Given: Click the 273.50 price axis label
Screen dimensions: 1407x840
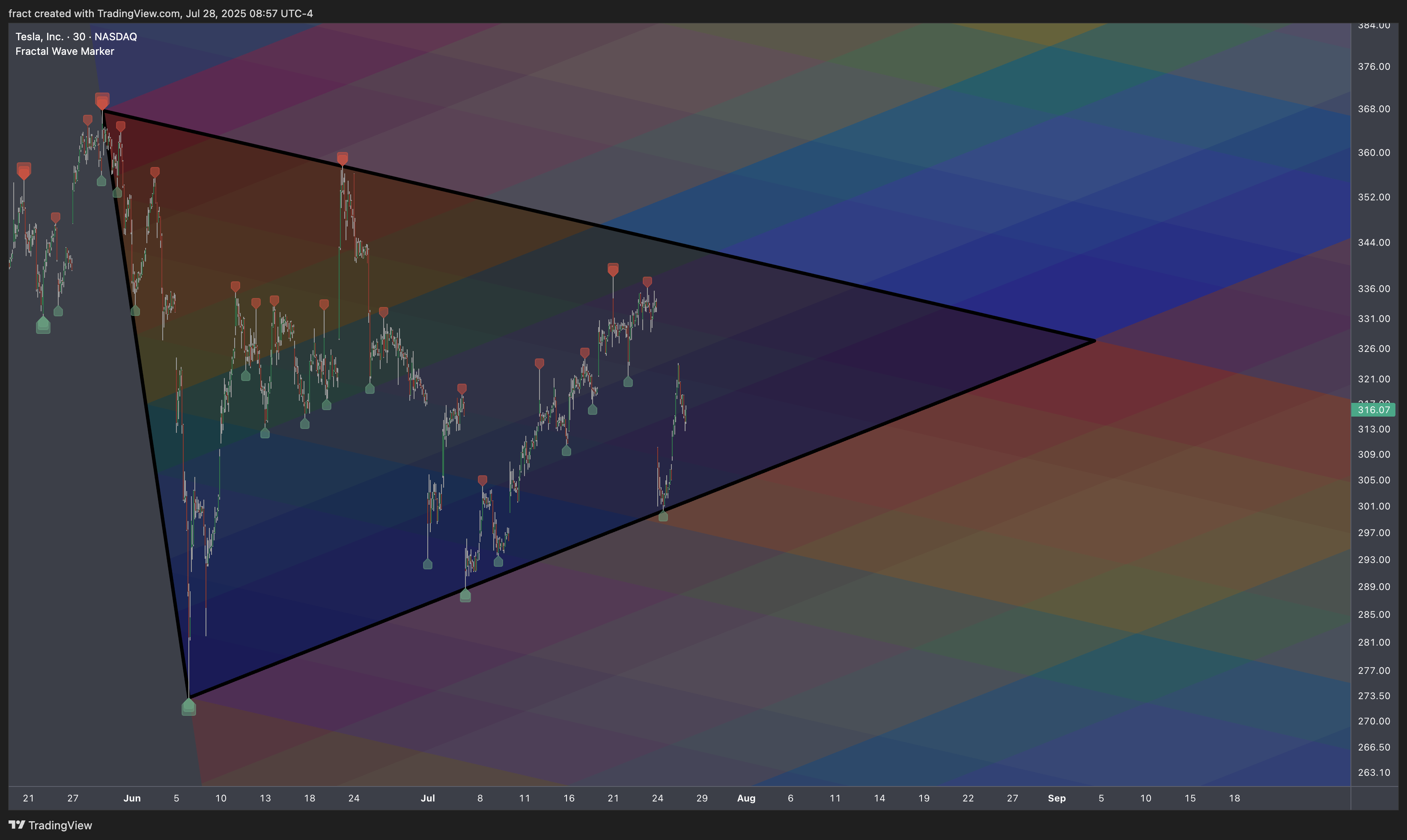Looking at the screenshot, I should 1374,696.
